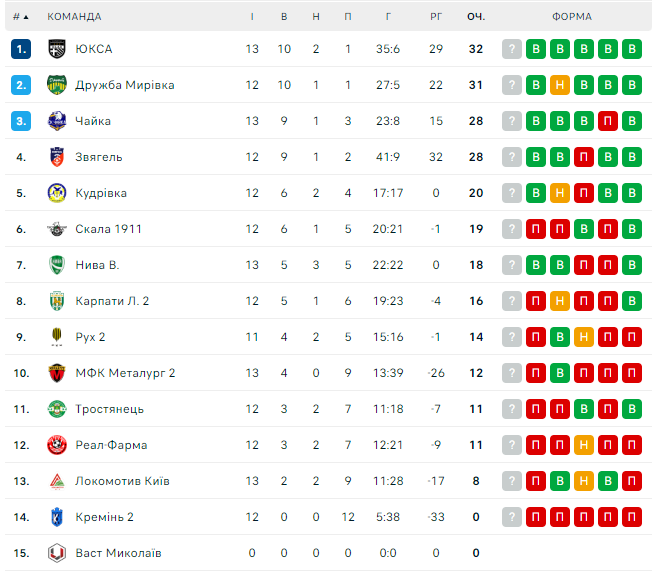Open the Карпати Л. 2 team link

click(x=112, y=301)
